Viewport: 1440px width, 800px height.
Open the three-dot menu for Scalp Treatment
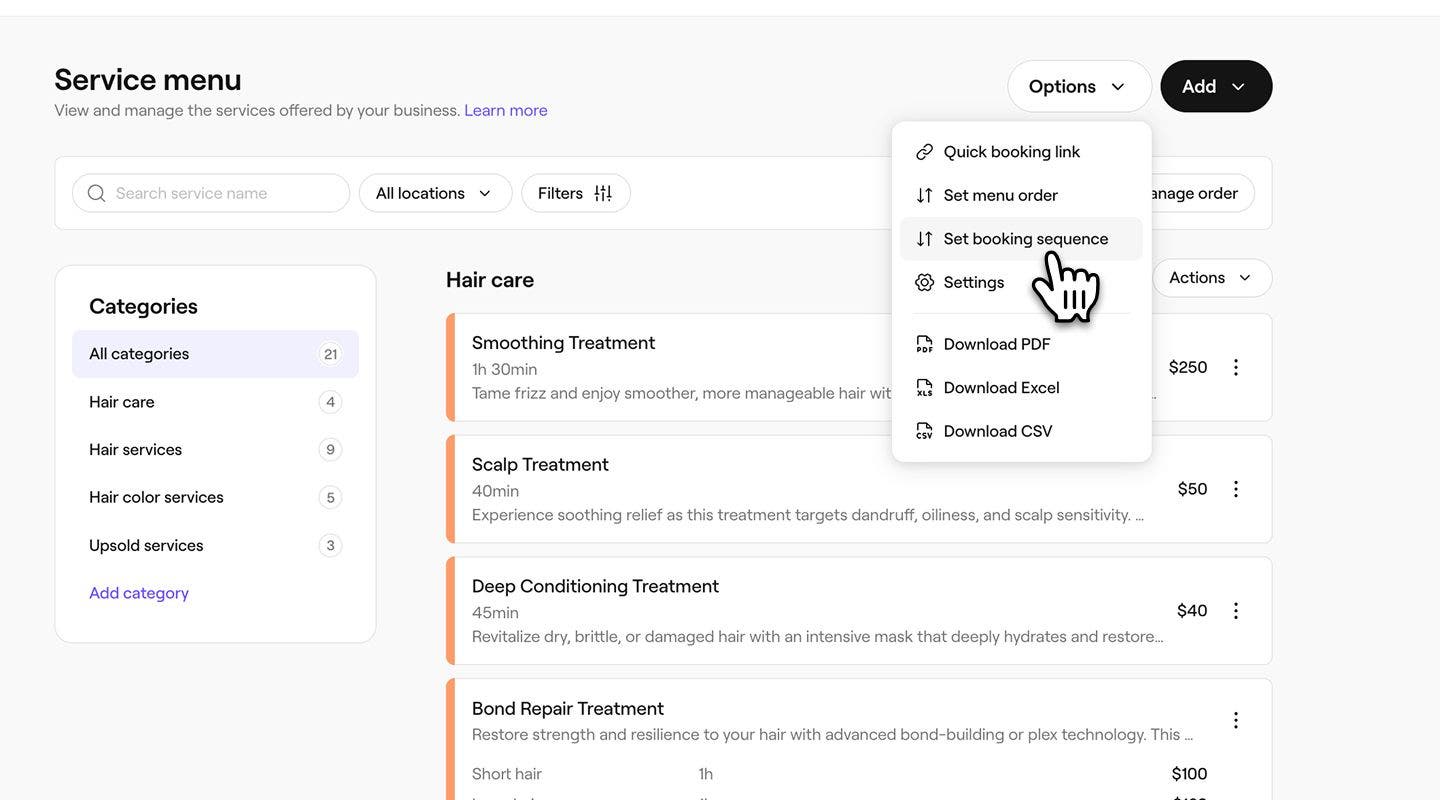[x=1235, y=489]
